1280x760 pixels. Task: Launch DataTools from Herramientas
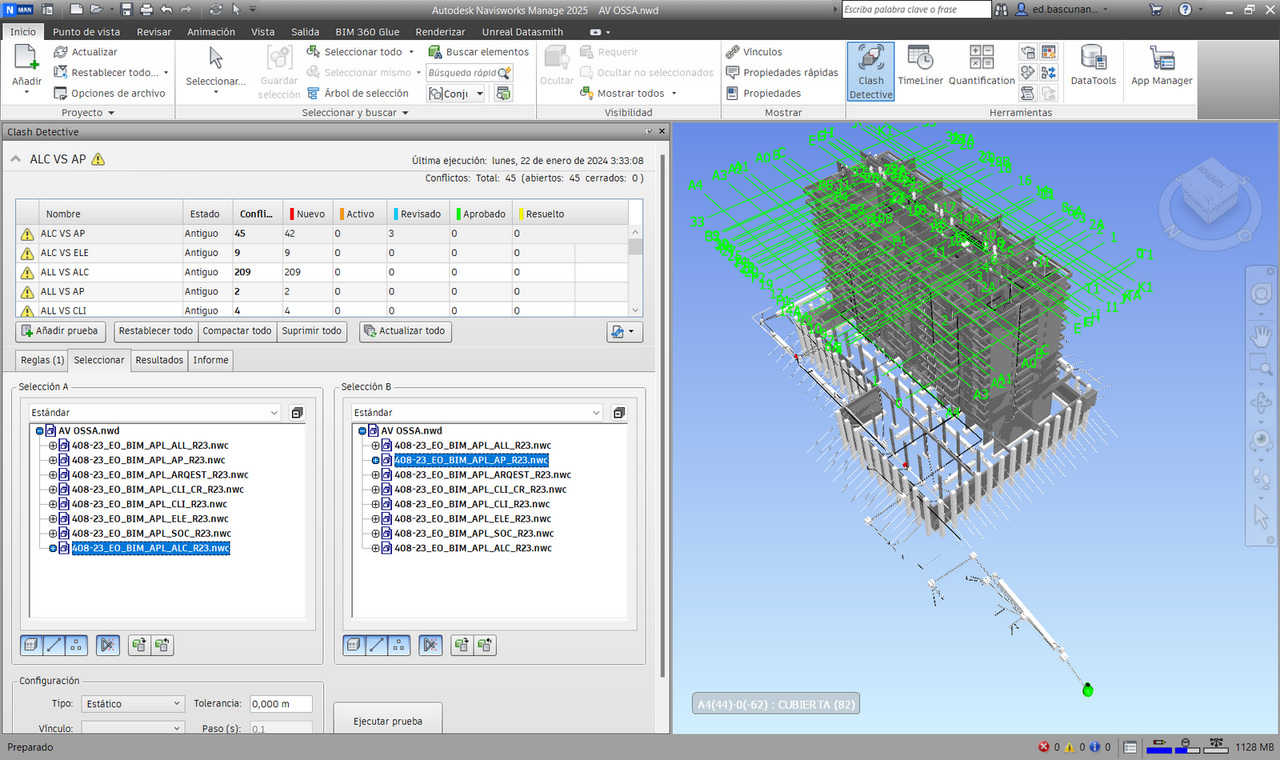pos(1093,66)
